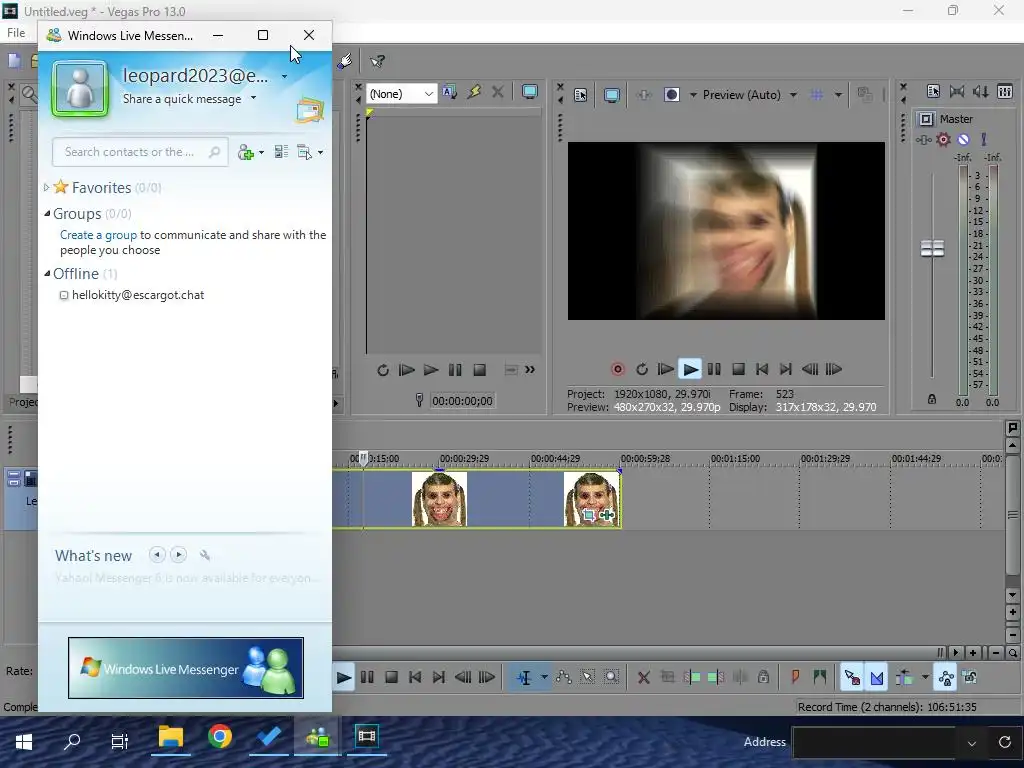The width and height of the screenshot is (1024, 768).
Task: Open the File menu in Vegas Pro
Action: pos(16,33)
